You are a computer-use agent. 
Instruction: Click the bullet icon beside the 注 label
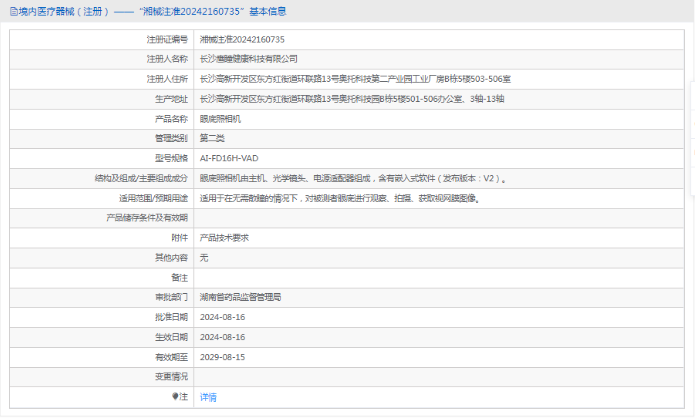(175, 396)
